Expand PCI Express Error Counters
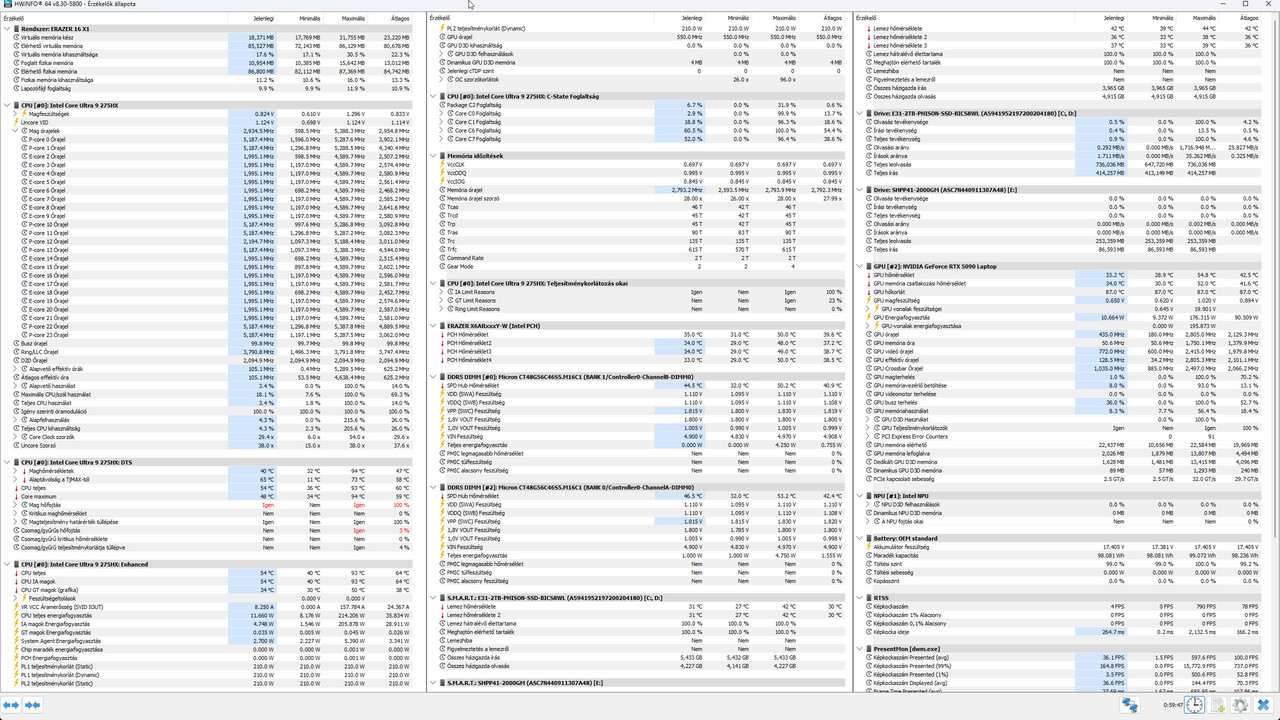 869,437
